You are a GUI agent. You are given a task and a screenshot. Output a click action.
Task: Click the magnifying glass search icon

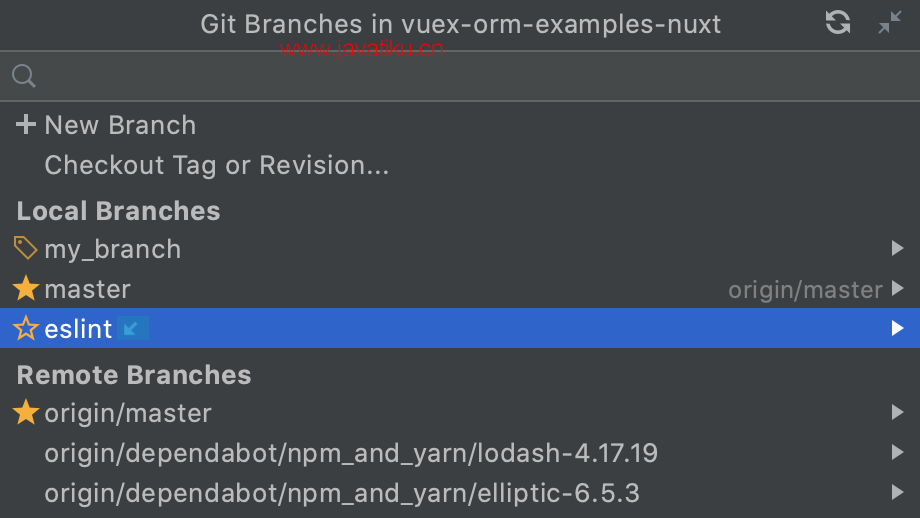click(24, 76)
